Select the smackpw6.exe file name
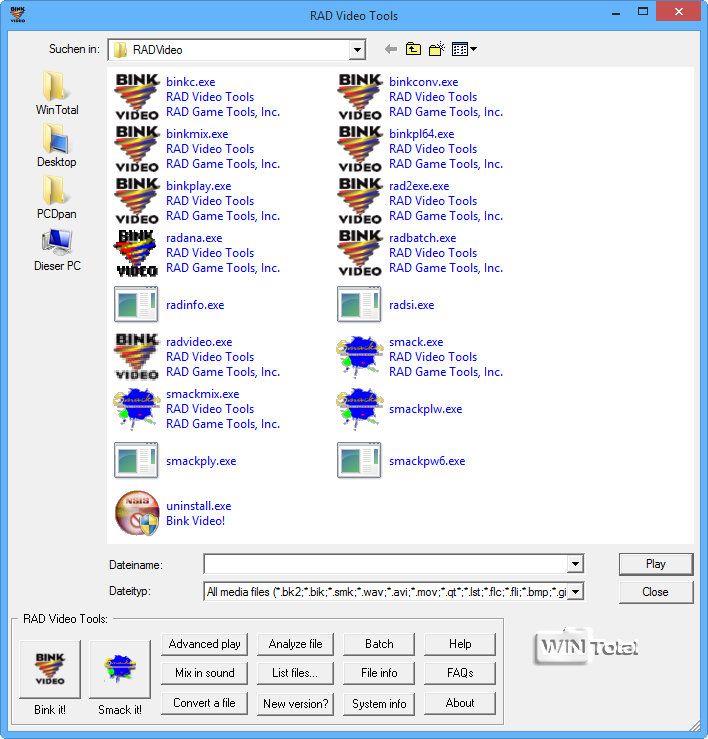The width and height of the screenshot is (708, 739). coord(427,461)
